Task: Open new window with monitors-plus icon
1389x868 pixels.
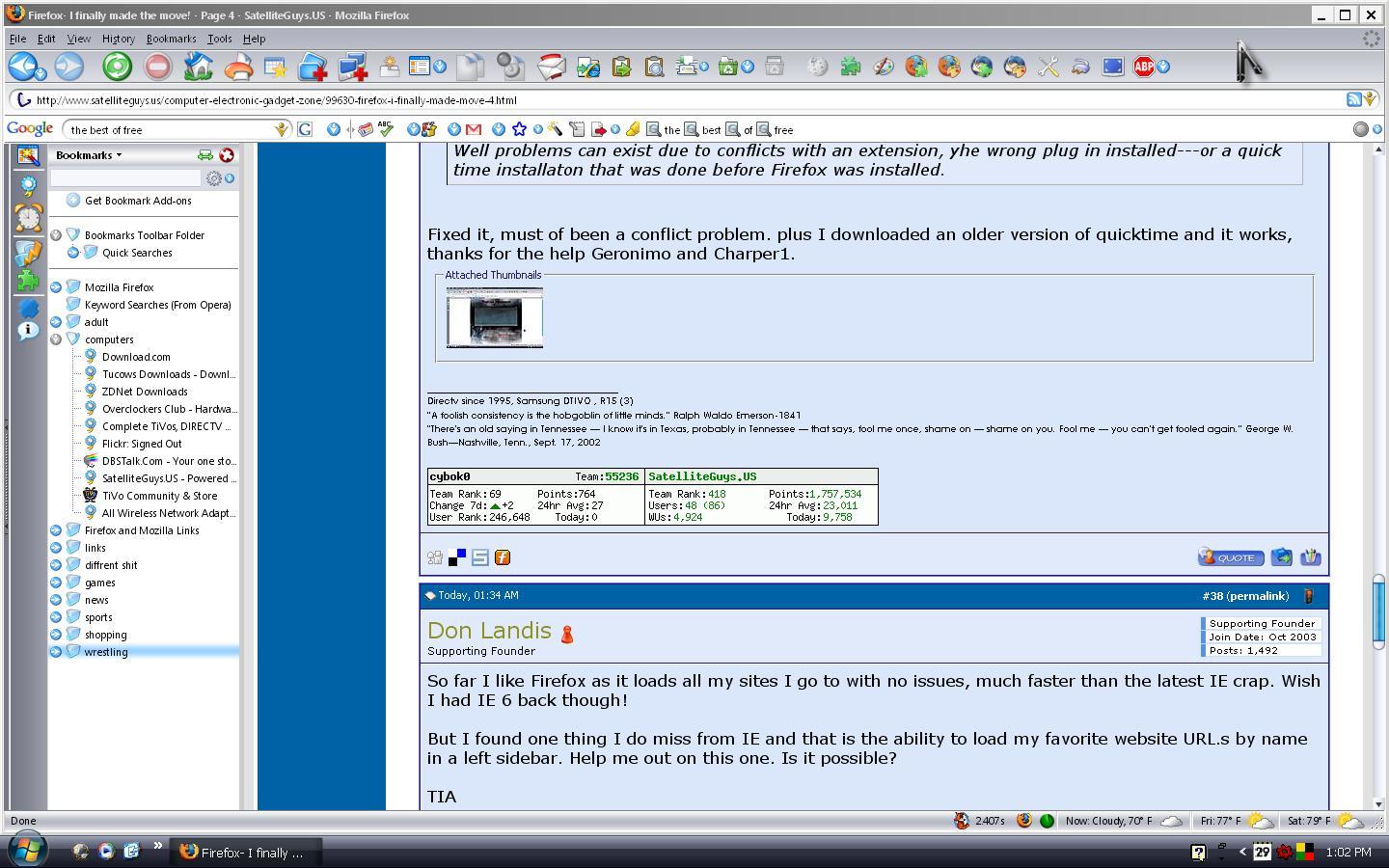Action: [x=352, y=67]
